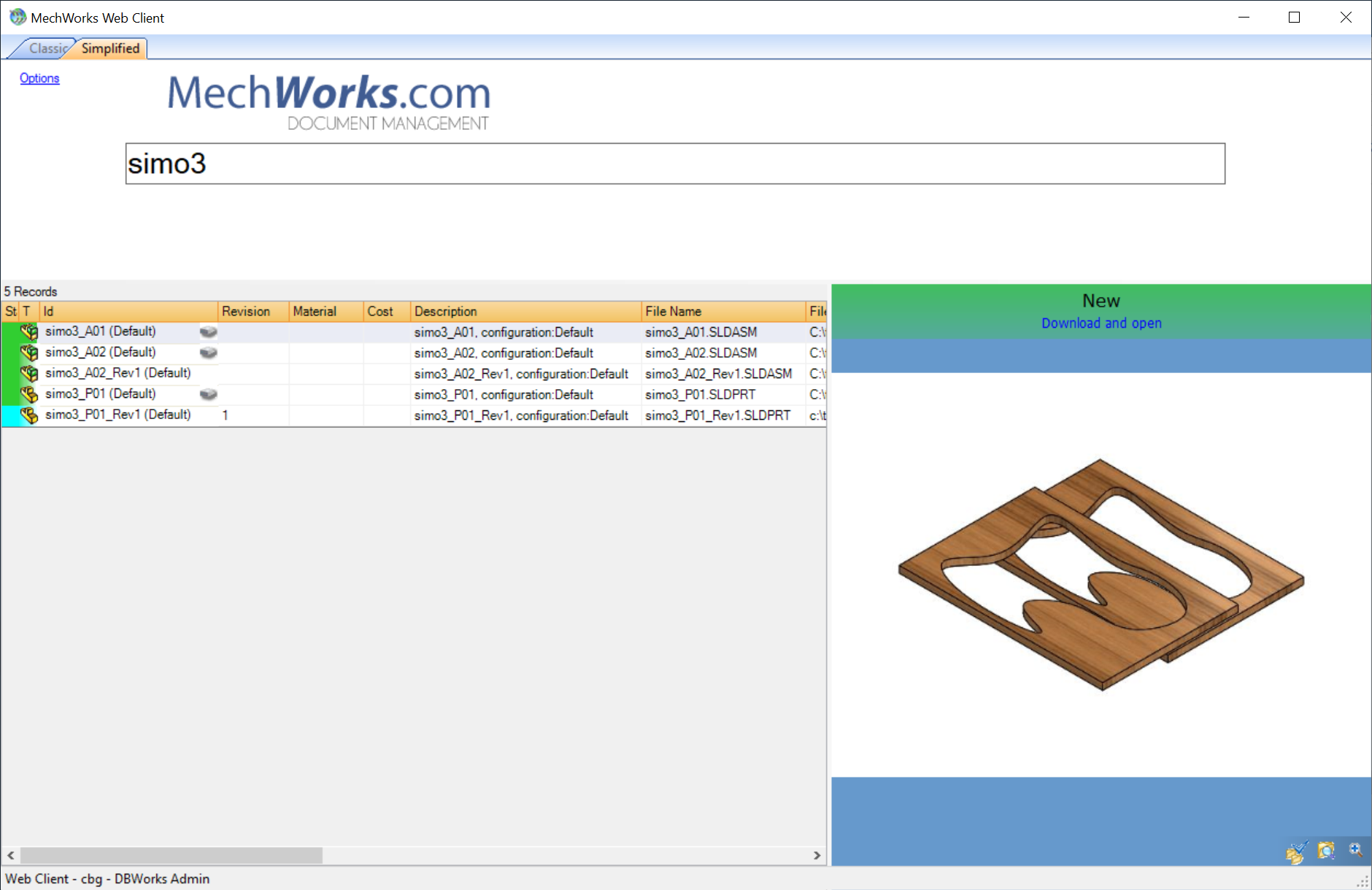Click the zoom-in magnifier icon in preview
Image resolution: width=1372 pixels, height=890 pixels.
tap(1355, 850)
